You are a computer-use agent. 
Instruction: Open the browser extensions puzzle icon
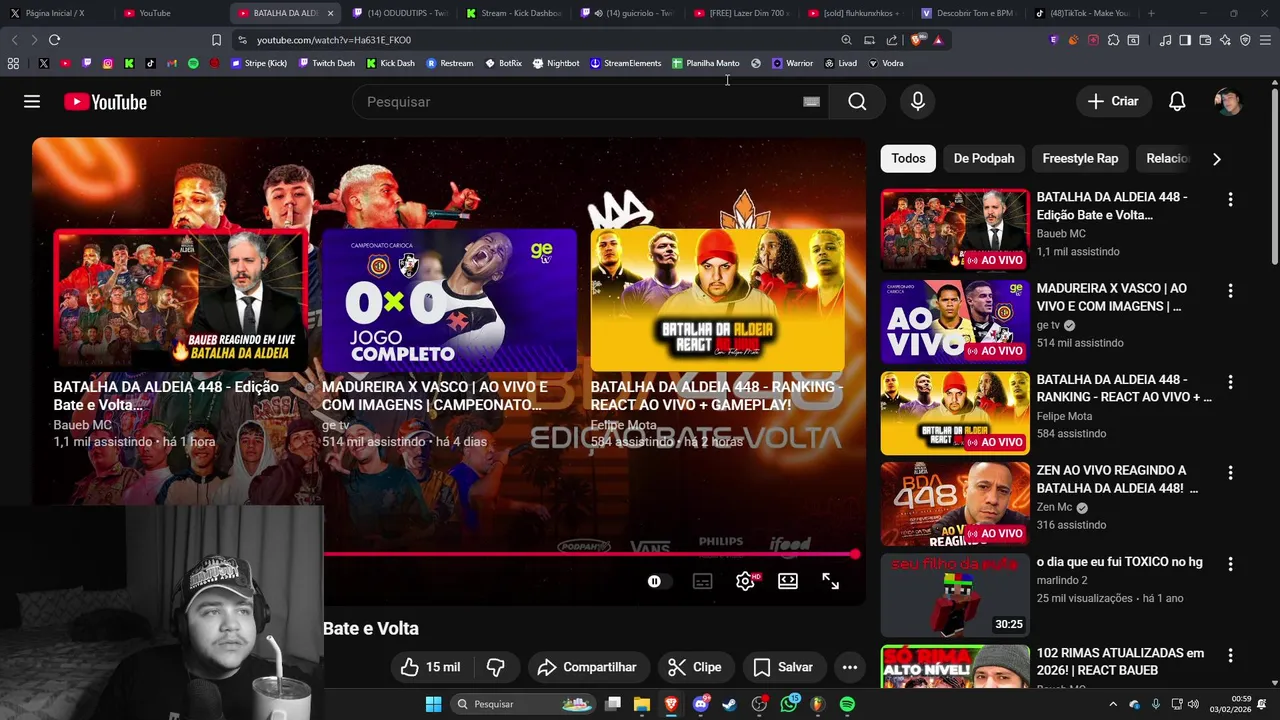click(x=1113, y=40)
